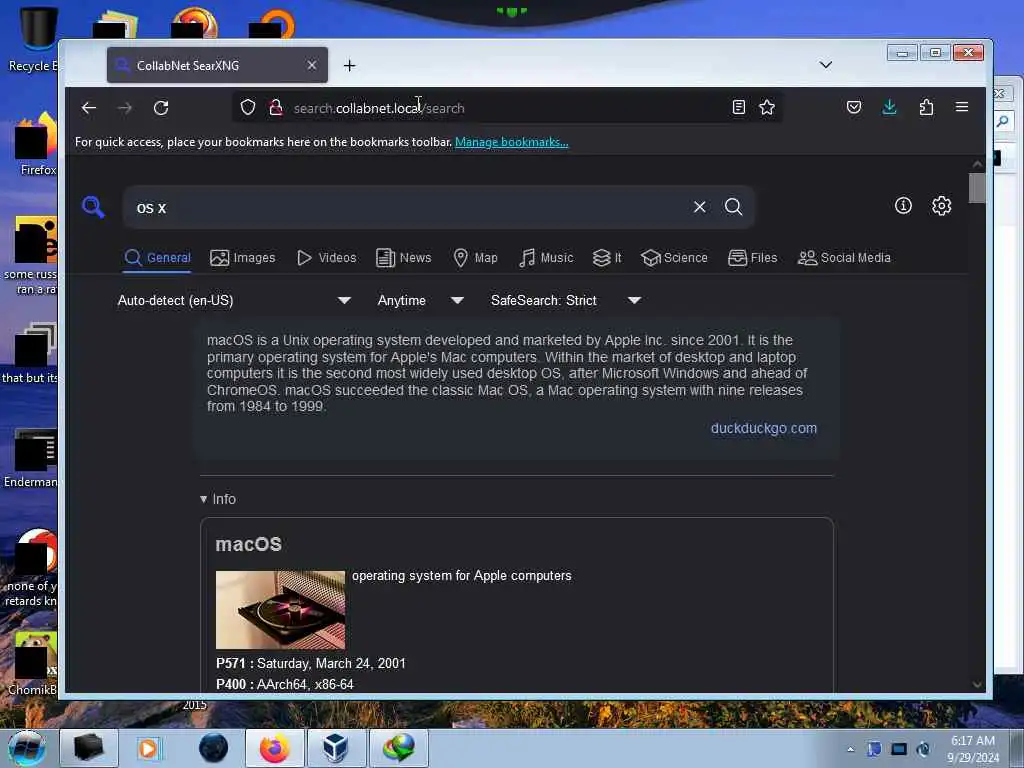Open the downloads arrow icon
The height and width of the screenshot is (768, 1024).
[889, 107]
